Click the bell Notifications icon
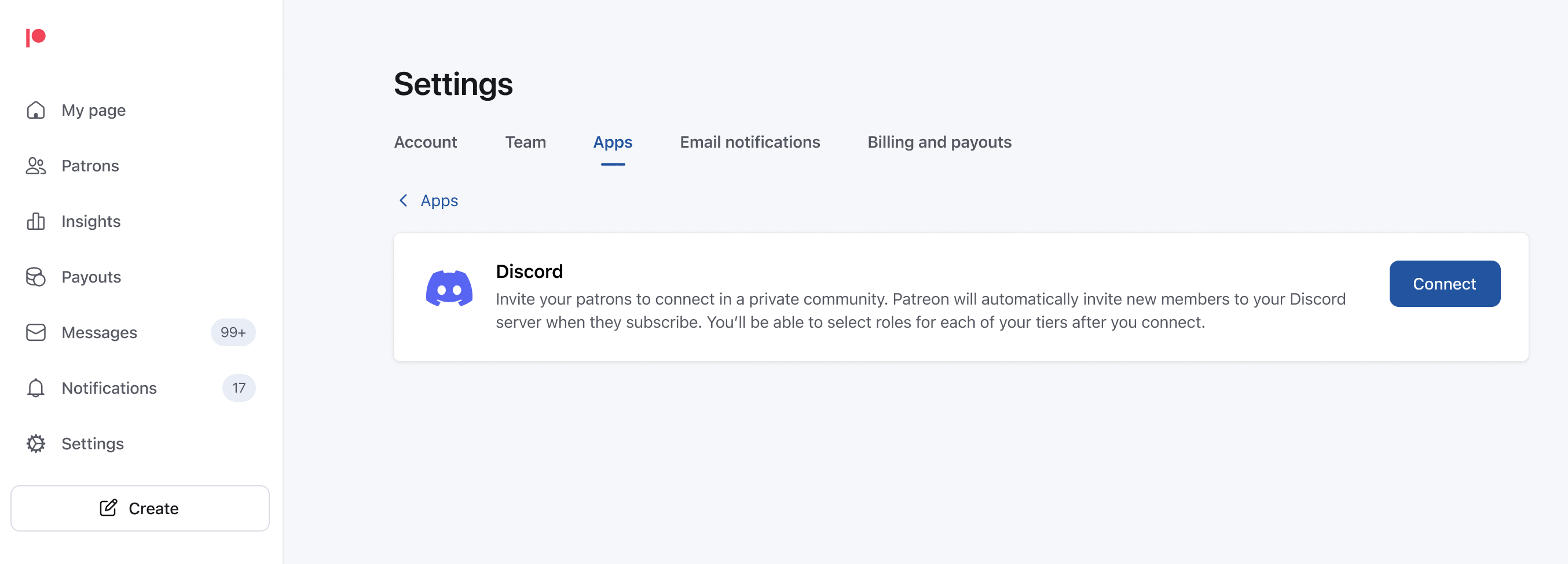This screenshot has height=564, width=1568. (36, 388)
